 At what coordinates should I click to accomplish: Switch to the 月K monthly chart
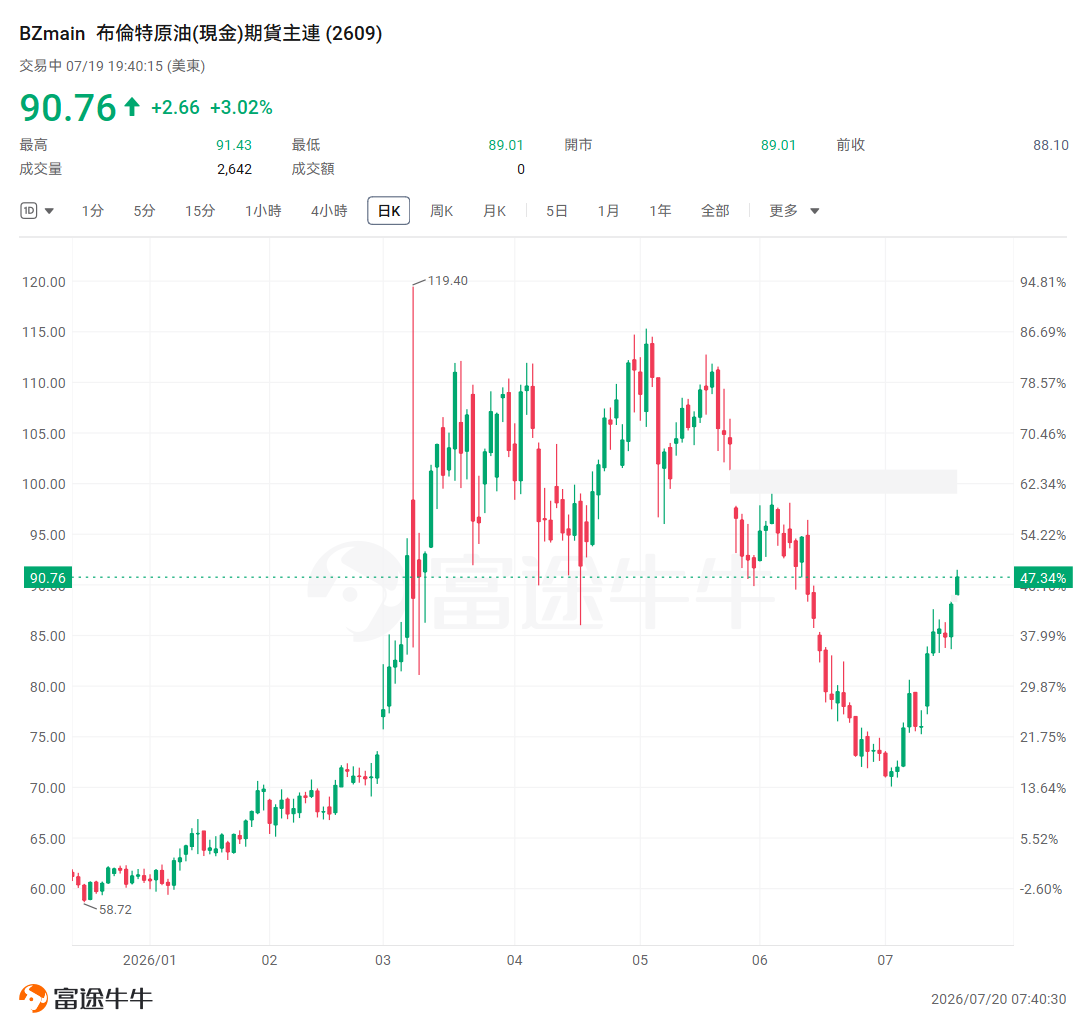click(495, 210)
